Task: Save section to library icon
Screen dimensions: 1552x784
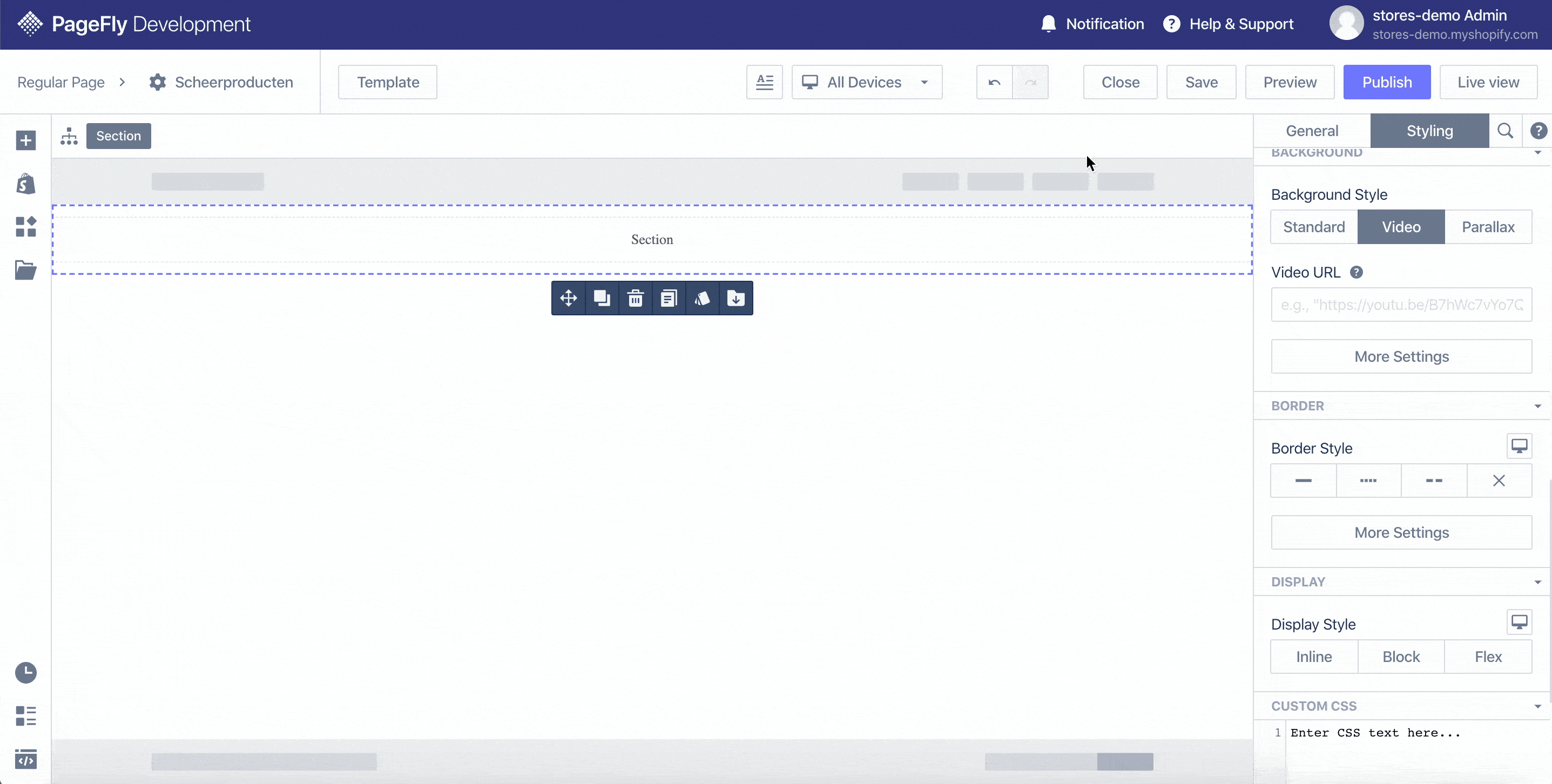Action: [x=735, y=298]
